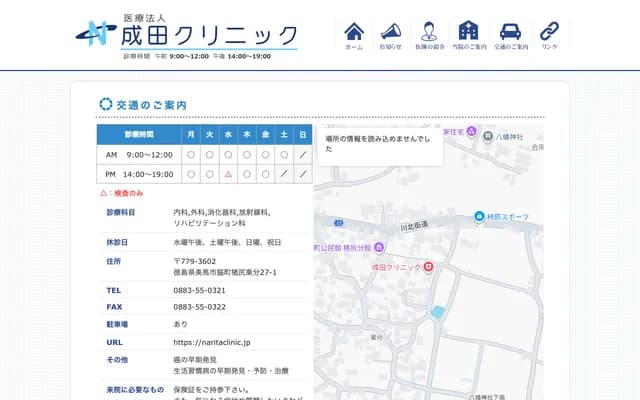Click the AM 9:00〜12:00 row label
Image resolution: width=640 pixels, height=400 pixels.
click(138, 154)
